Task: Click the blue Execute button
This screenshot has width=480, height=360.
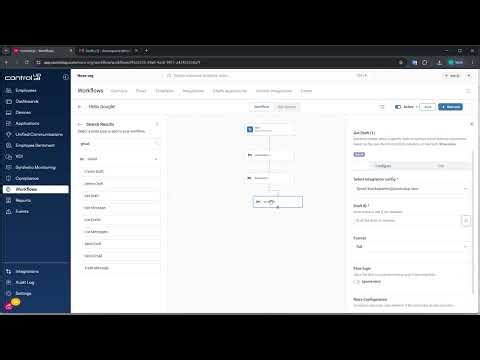Action: 450,107
